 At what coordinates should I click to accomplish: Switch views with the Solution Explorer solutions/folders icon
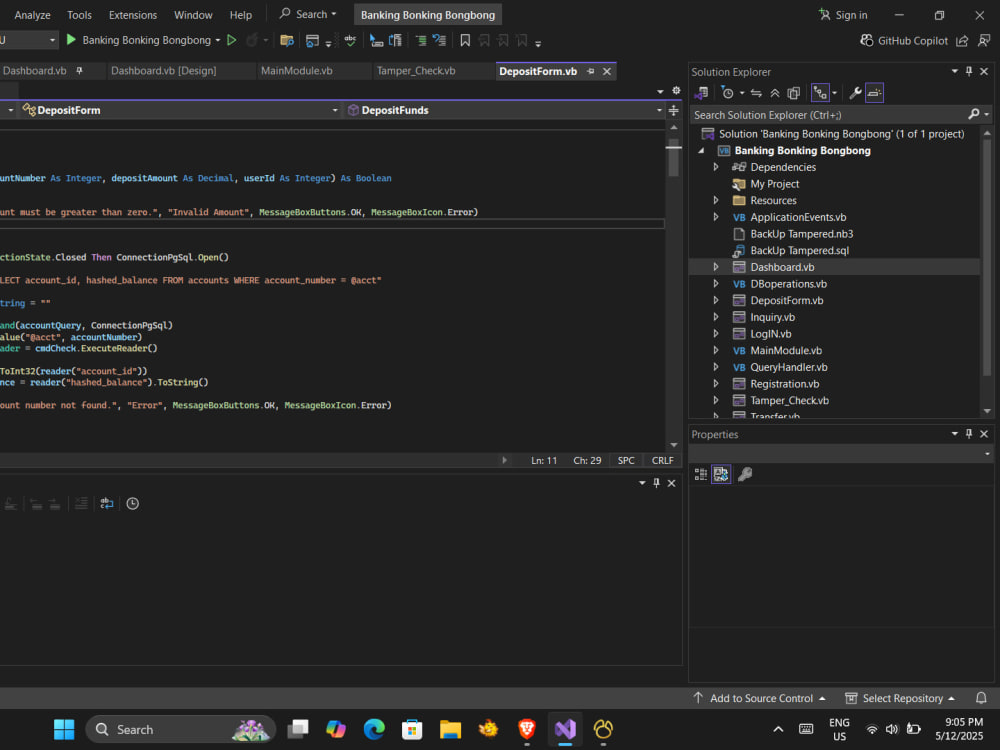tap(702, 93)
